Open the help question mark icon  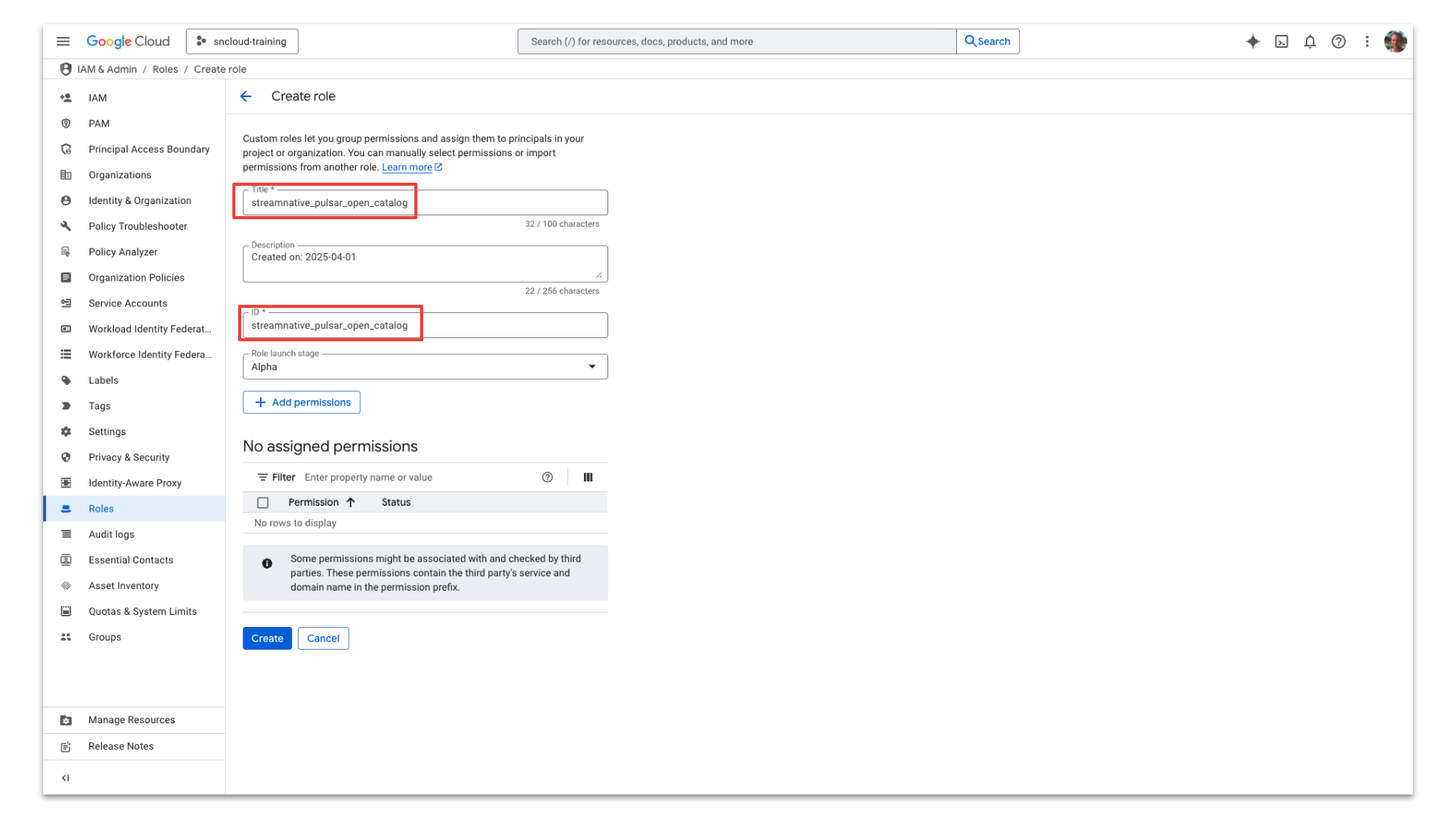coord(1338,42)
